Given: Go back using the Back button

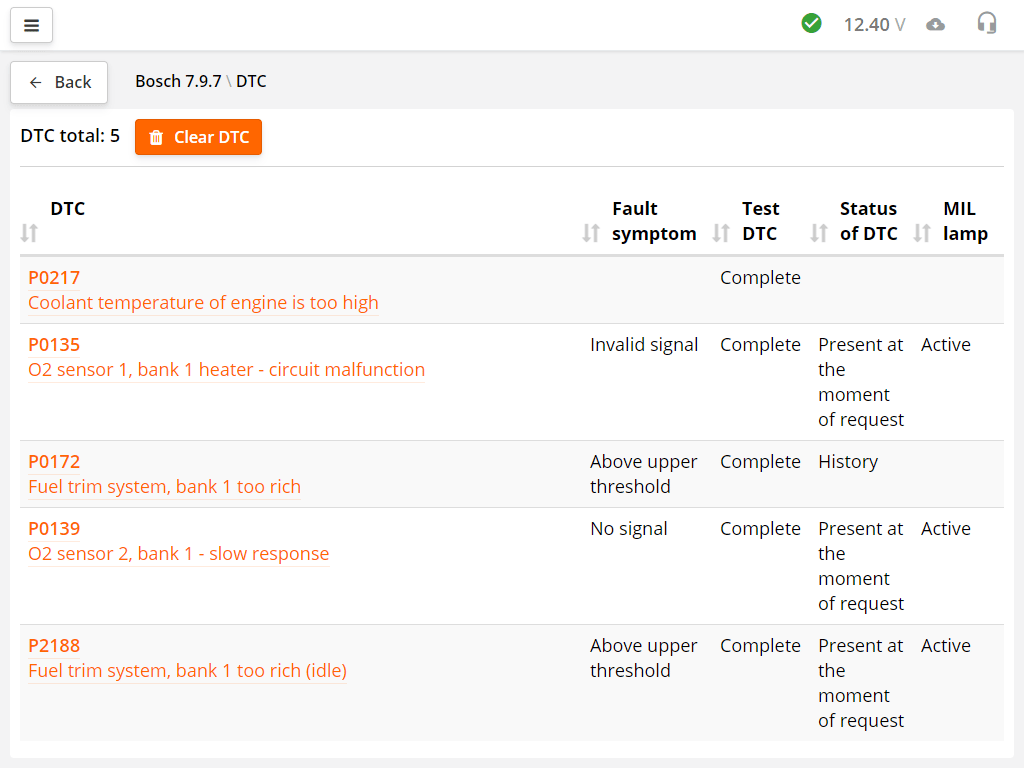Looking at the screenshot, I should pyautogui.click(x=59, y=82).
